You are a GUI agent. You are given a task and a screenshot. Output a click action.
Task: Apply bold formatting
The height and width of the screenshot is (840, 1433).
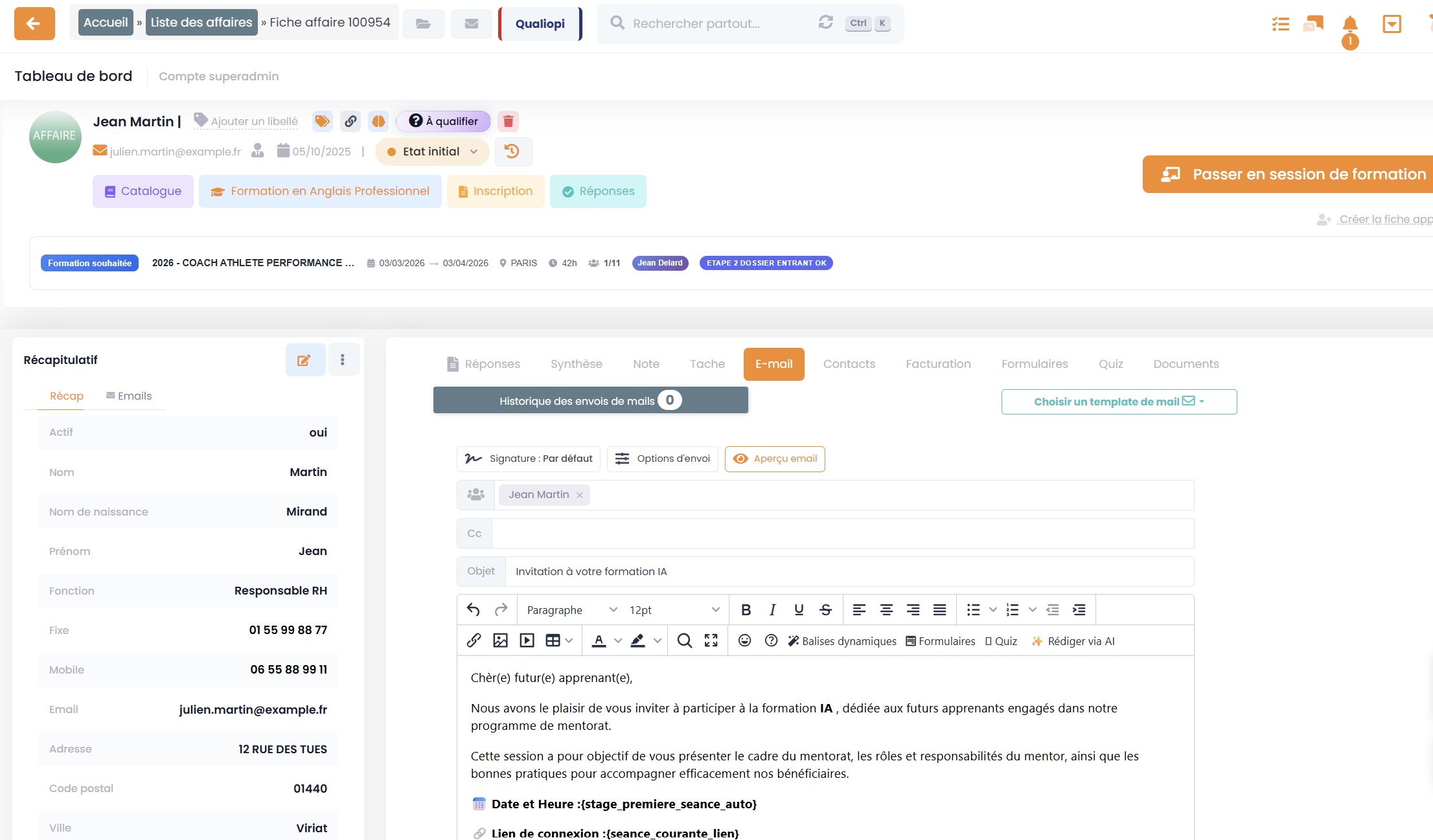click(x=746, y=610)
